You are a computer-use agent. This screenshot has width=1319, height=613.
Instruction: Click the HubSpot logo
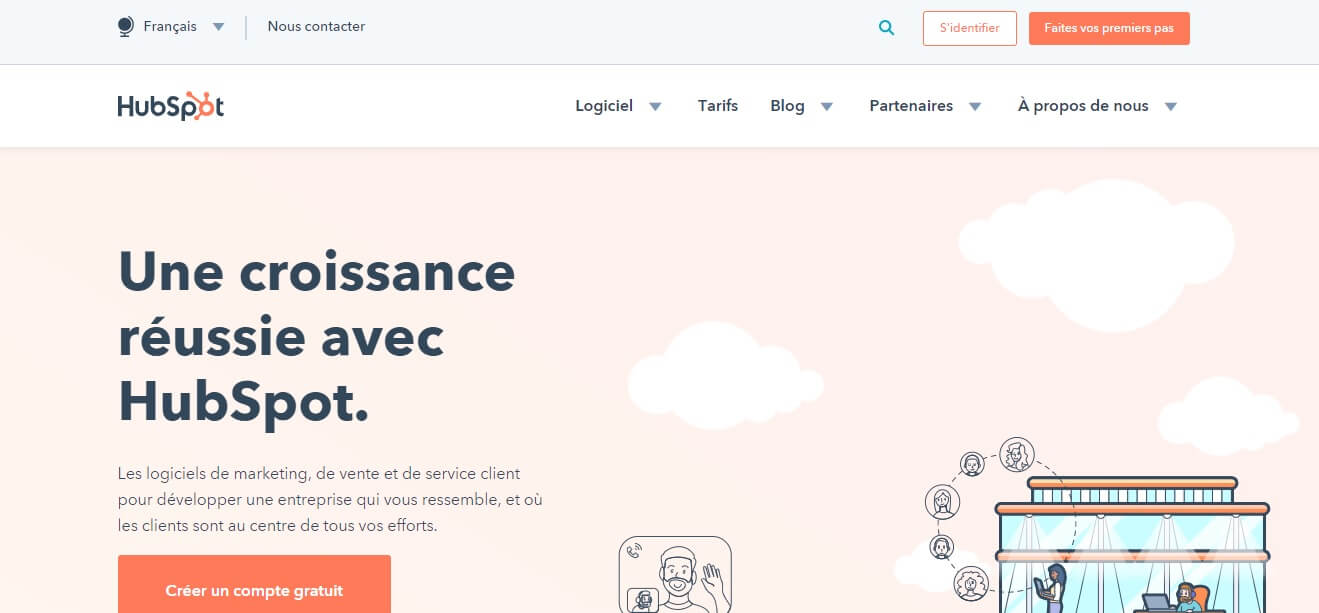click(x=170, y=106)
